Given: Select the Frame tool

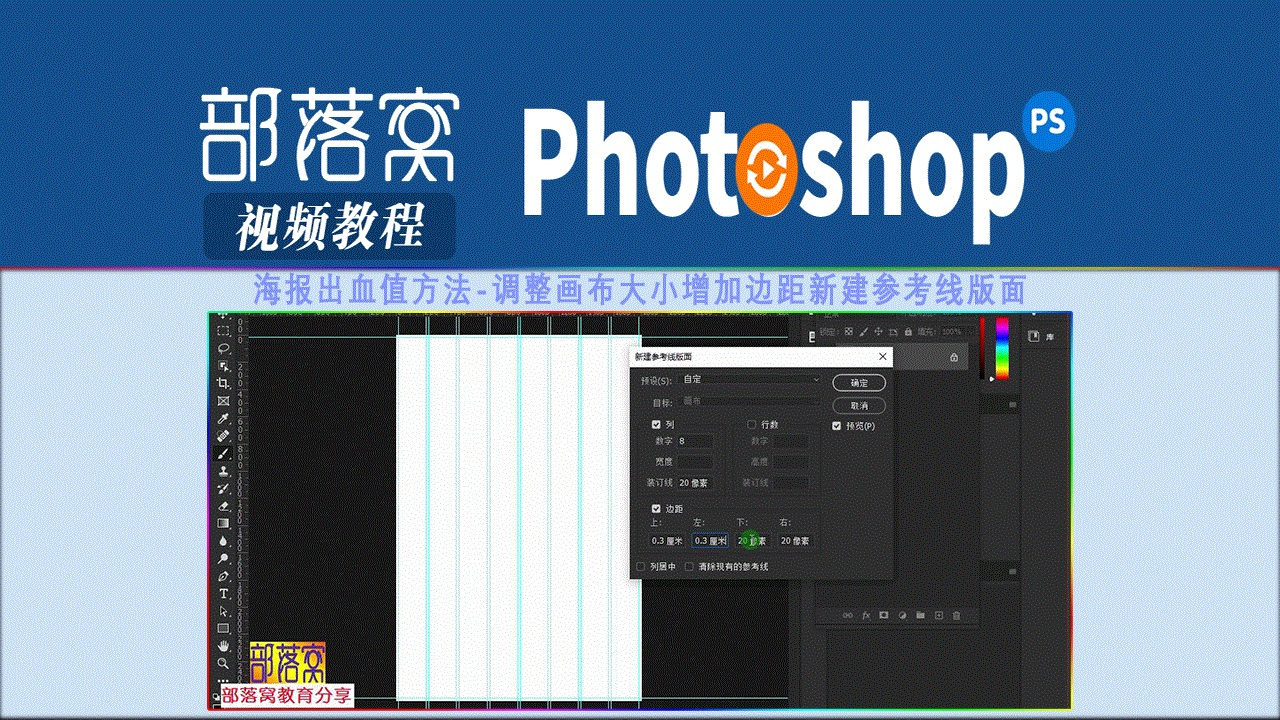Looking at the screenshot, I should (223, 401).
